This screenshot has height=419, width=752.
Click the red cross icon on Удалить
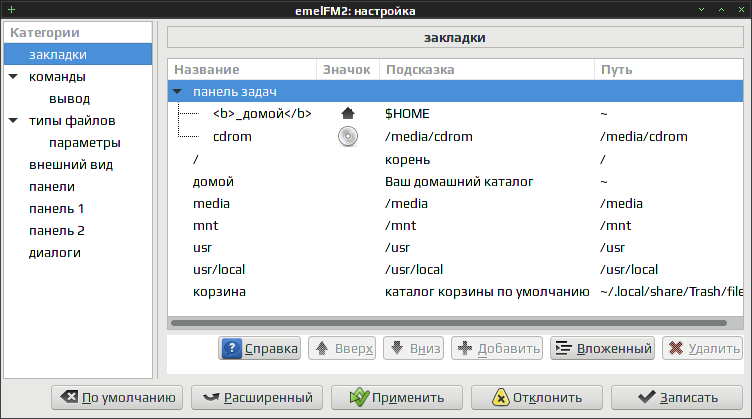(676, 348)
